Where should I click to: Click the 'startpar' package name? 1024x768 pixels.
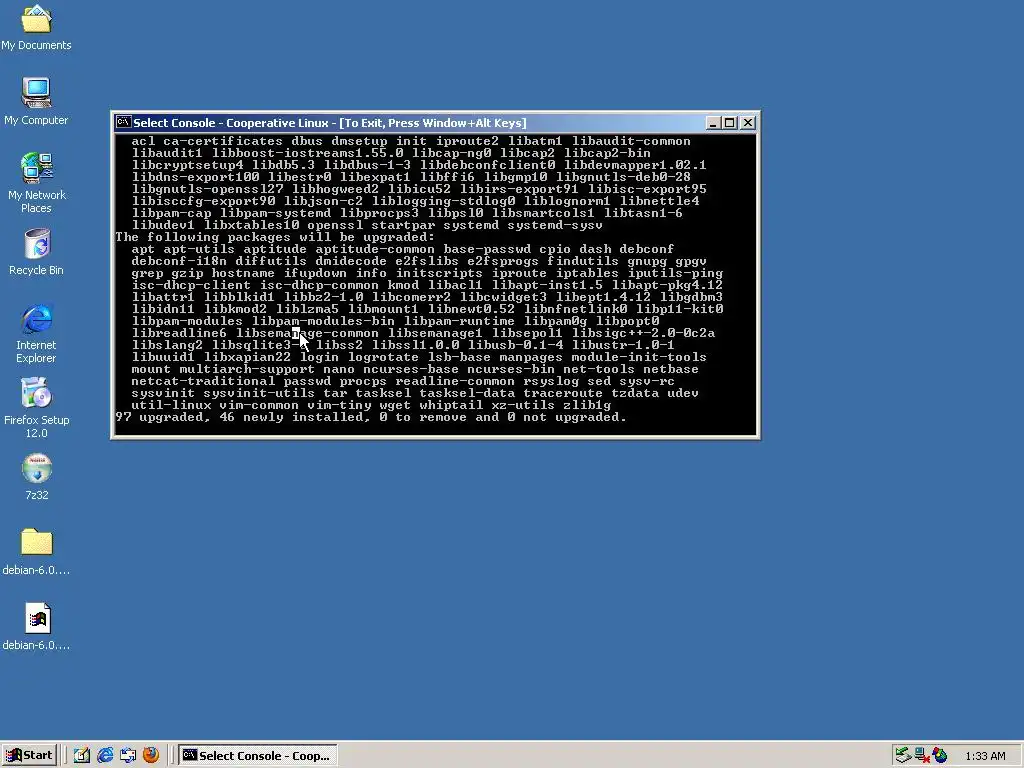pos(403,225)
